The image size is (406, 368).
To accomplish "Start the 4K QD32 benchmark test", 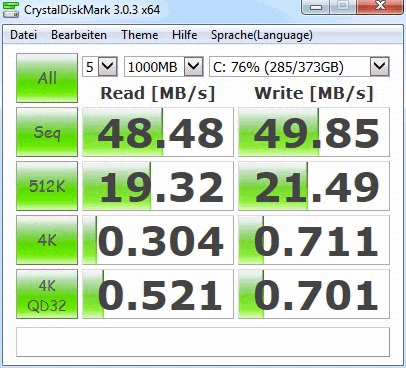I will tap(47, 294).
